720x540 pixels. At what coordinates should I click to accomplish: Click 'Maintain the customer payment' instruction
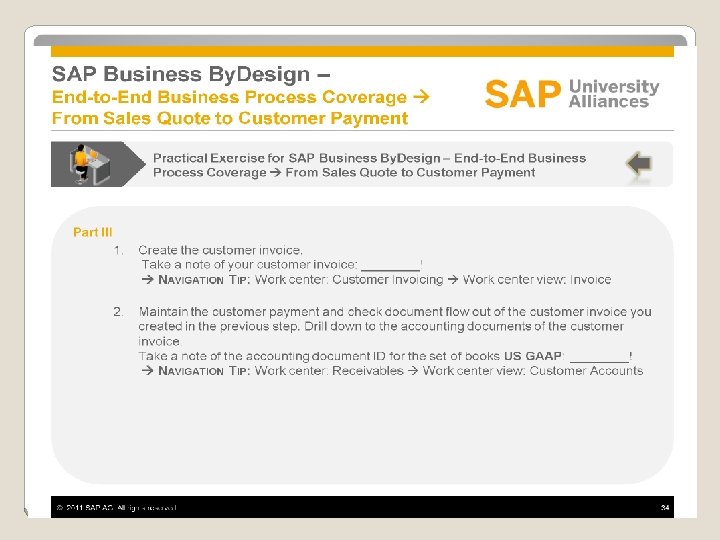click(x=395, y=326)
